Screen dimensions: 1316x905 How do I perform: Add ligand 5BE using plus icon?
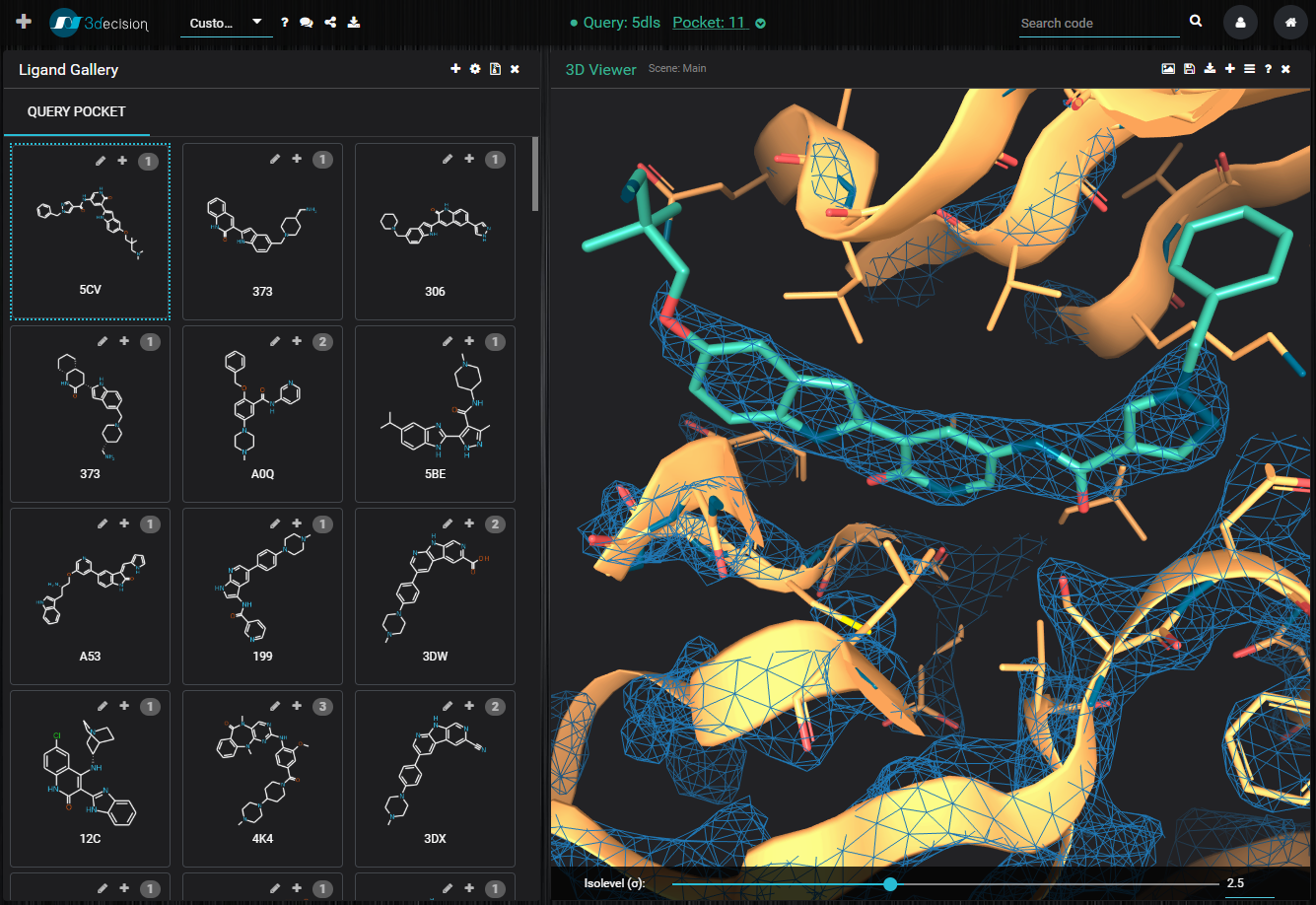tap(469, 341)
